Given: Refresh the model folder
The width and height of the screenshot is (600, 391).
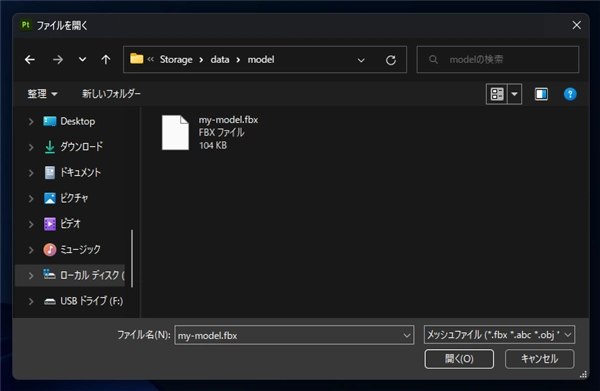Looking at the screenshot, I should 391,60.
